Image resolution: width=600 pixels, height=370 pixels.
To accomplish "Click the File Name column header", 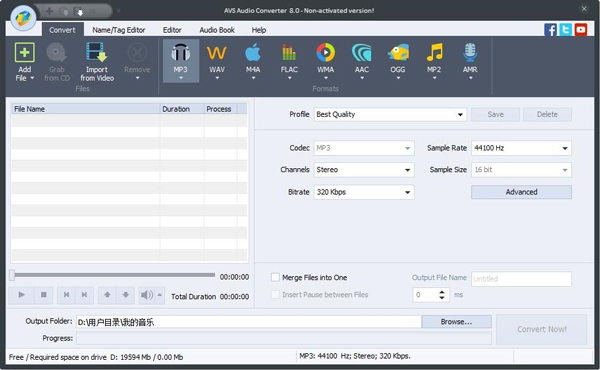I will pos(86,109).
